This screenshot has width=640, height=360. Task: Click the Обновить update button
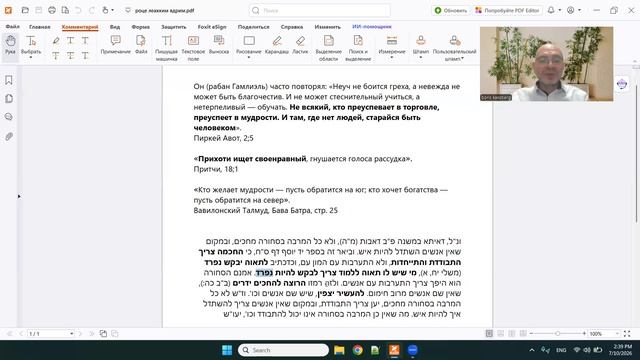[451, 10]
